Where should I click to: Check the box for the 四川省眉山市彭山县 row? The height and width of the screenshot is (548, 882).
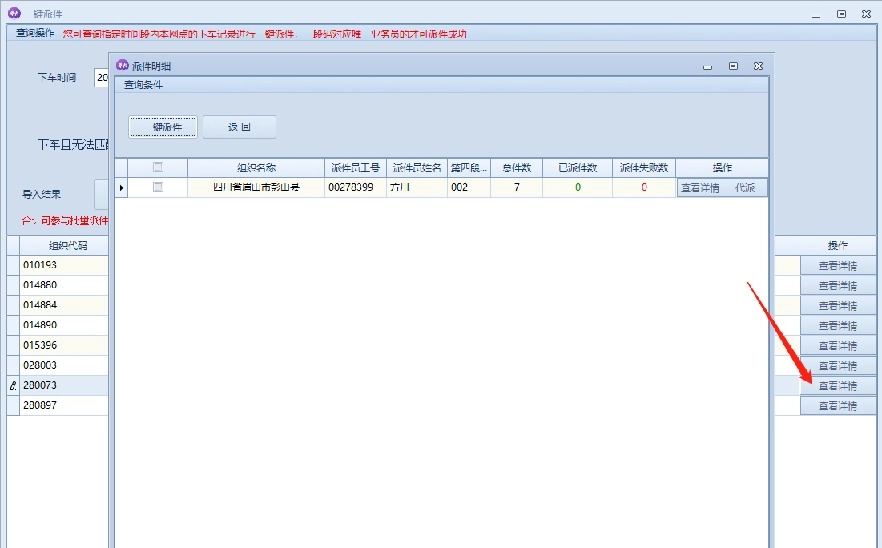click(x=157, y=187)
